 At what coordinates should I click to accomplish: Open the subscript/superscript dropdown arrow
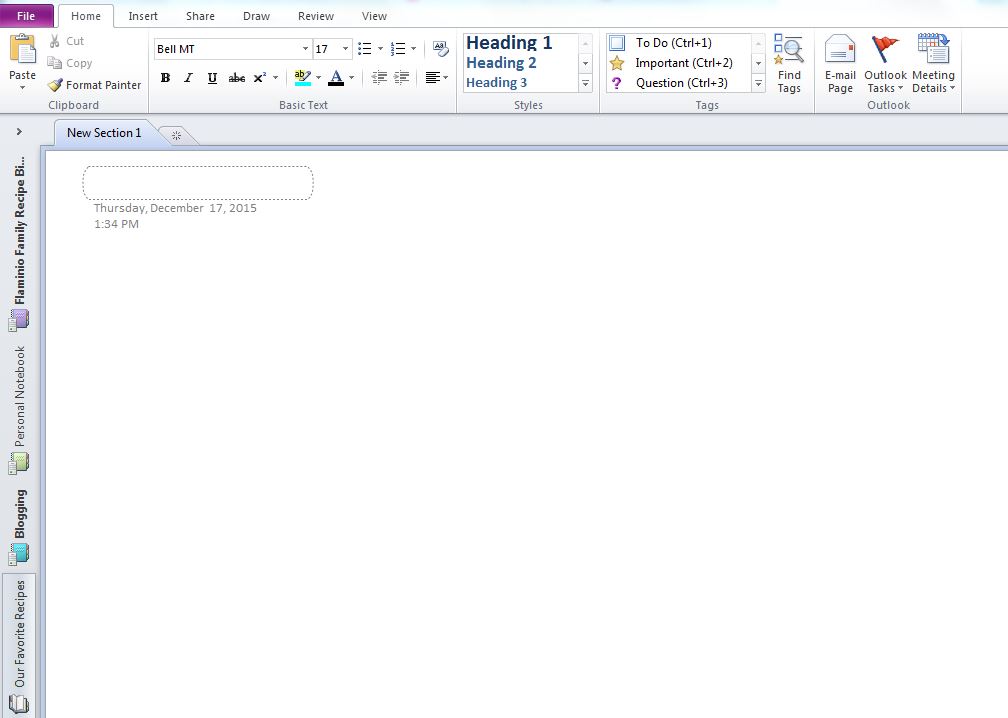(x=276, y=78)
